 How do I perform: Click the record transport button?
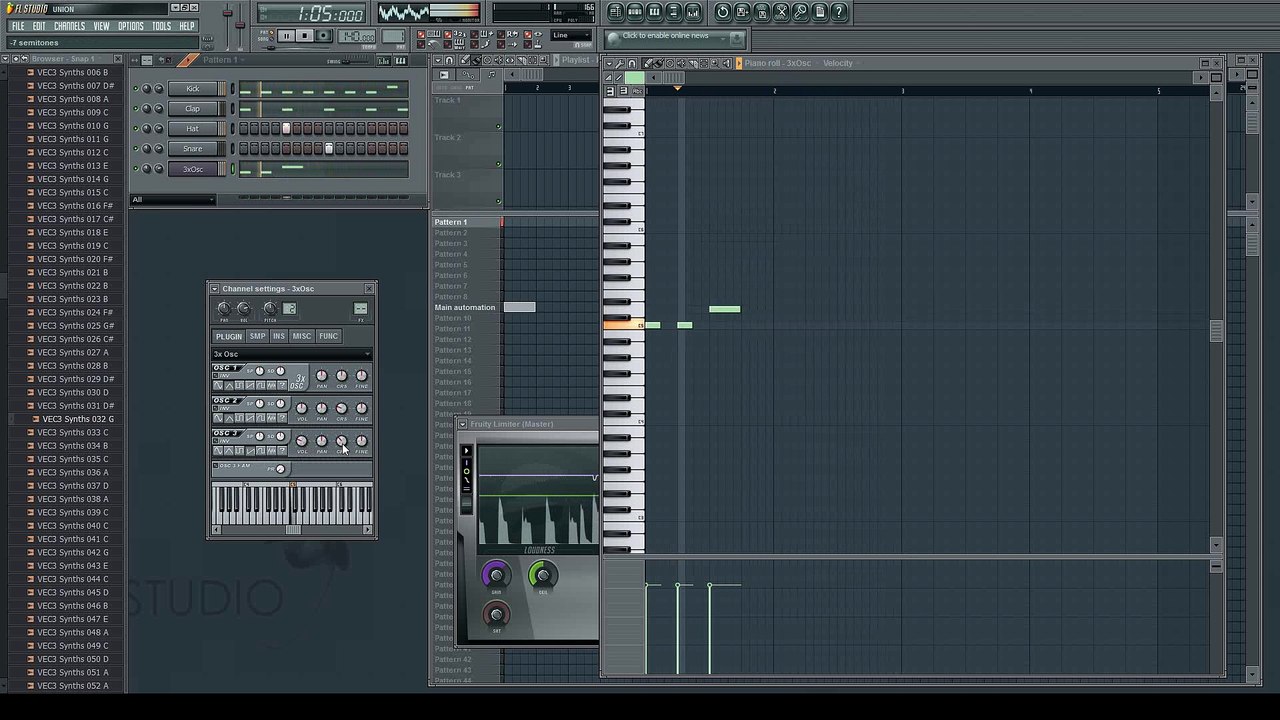(323, 36)
